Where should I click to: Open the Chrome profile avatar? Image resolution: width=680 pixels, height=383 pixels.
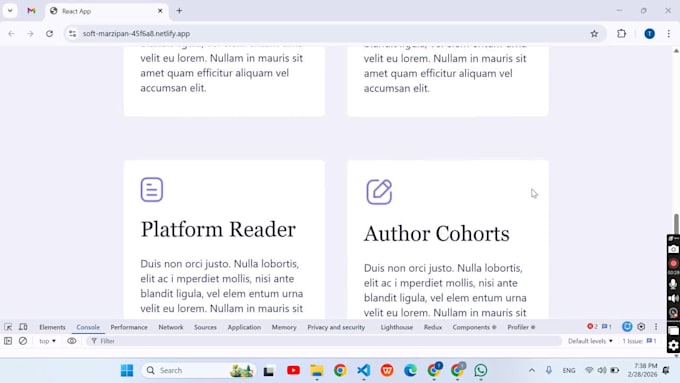[x=649, y=33]
